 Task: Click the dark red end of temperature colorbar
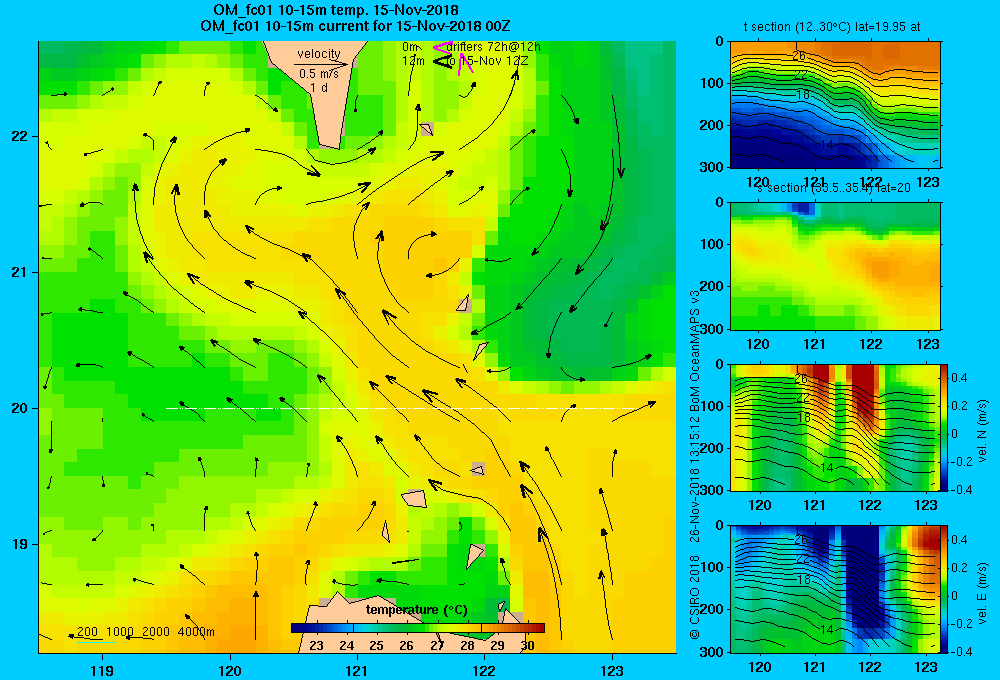pyautogui.click(x=540, y=628)
